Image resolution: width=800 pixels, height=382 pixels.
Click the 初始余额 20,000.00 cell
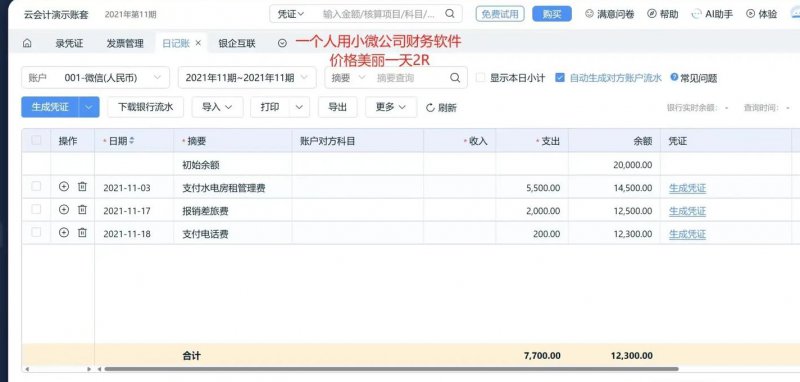pyautogui.click(x=614, y=165)
